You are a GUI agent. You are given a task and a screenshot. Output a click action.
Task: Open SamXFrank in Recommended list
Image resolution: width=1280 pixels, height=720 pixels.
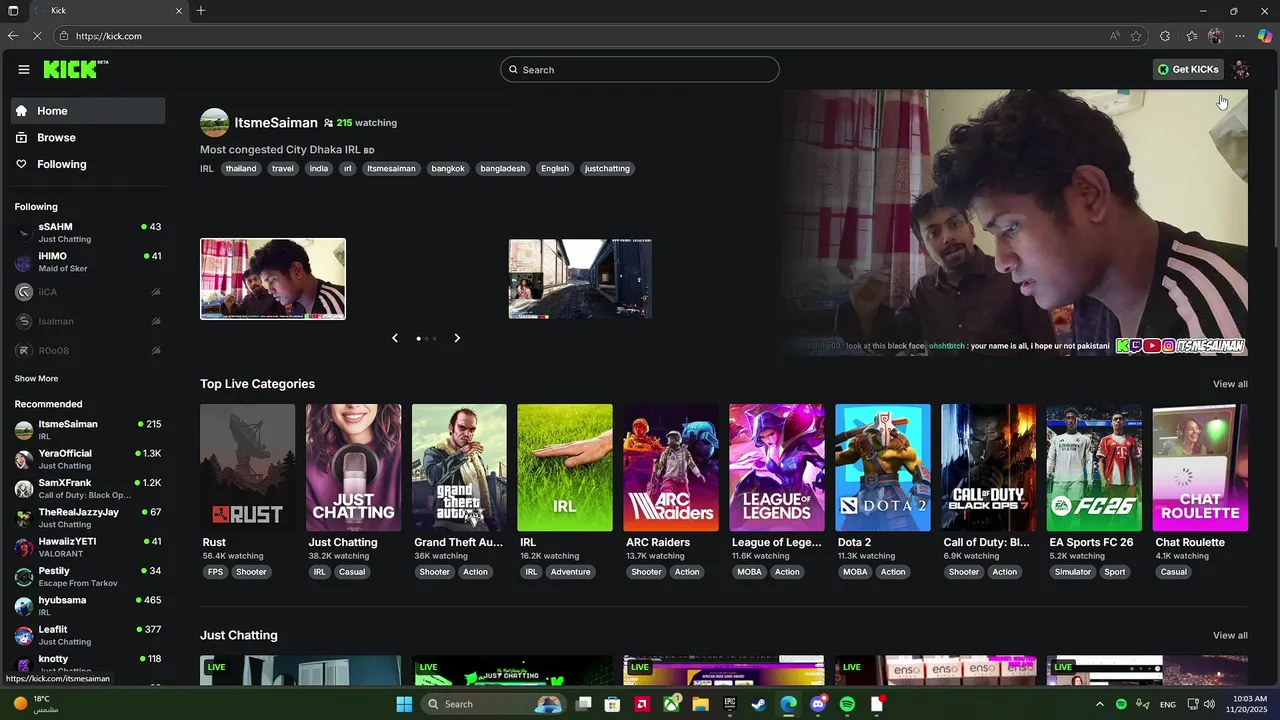coord(88,488)
